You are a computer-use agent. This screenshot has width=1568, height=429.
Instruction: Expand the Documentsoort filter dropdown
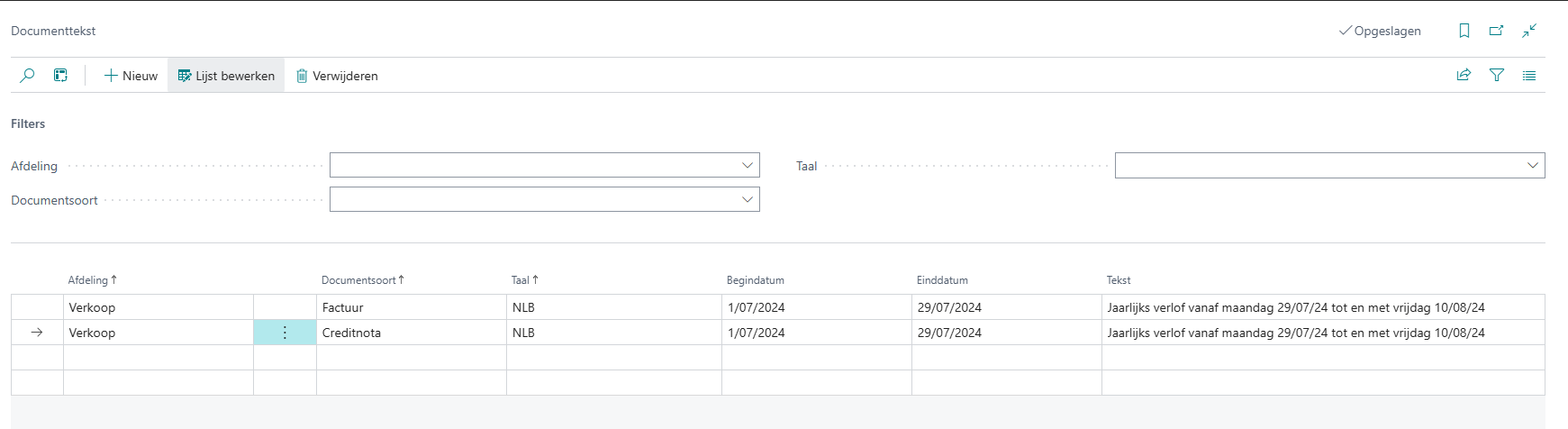coord(747,199)
